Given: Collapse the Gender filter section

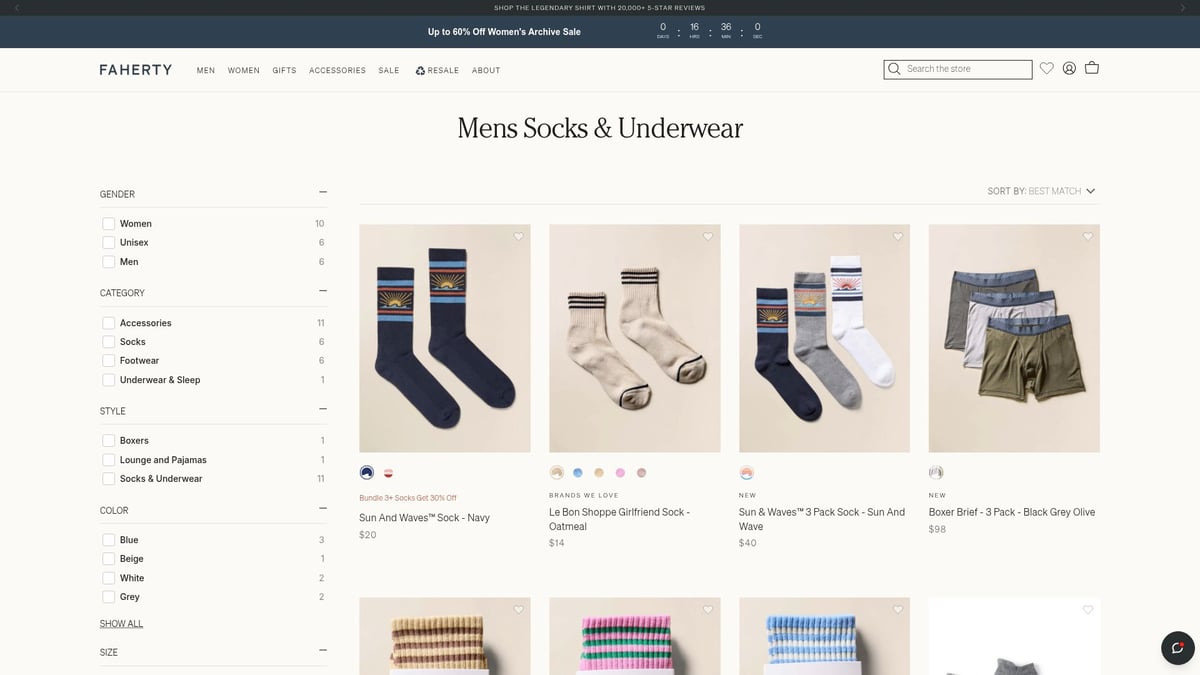Looking at the screenshot, I should 322,191.
